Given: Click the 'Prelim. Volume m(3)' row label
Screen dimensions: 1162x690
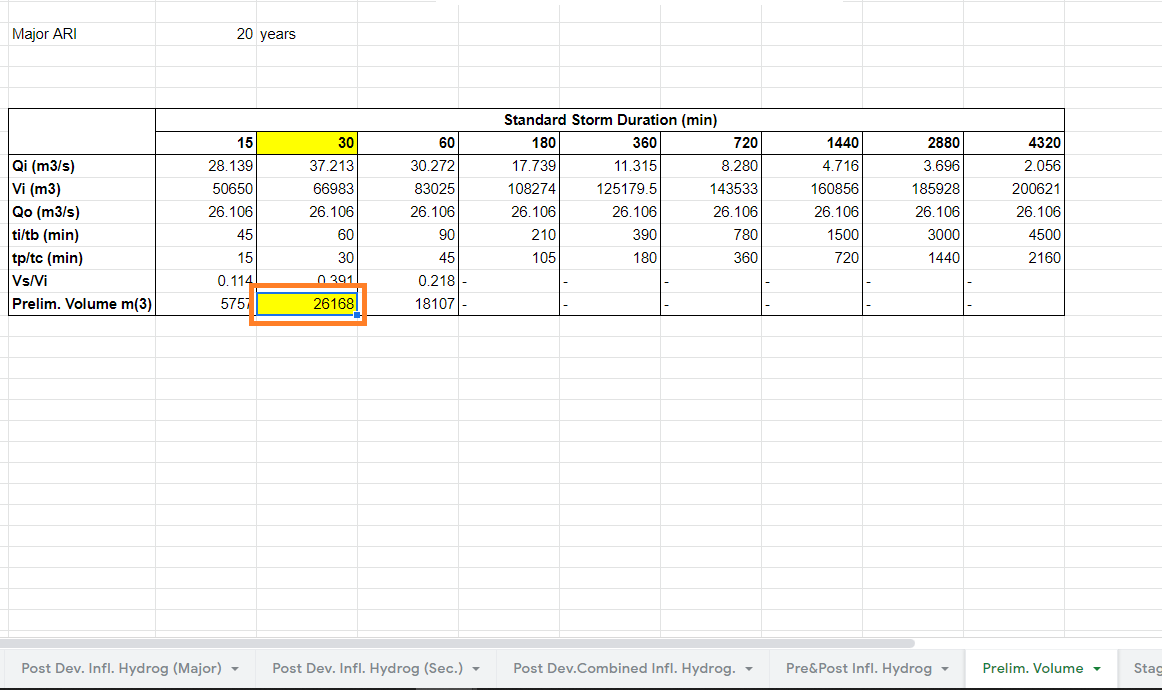Looking at the screenshot, I should (x=82, y=304).
